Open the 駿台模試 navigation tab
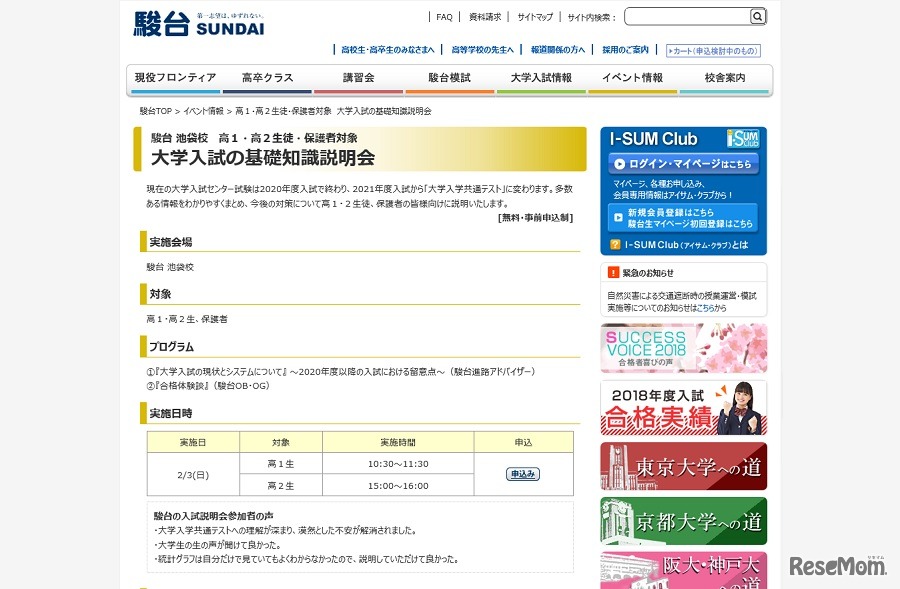The image size is (900, 589). [449, 76]
